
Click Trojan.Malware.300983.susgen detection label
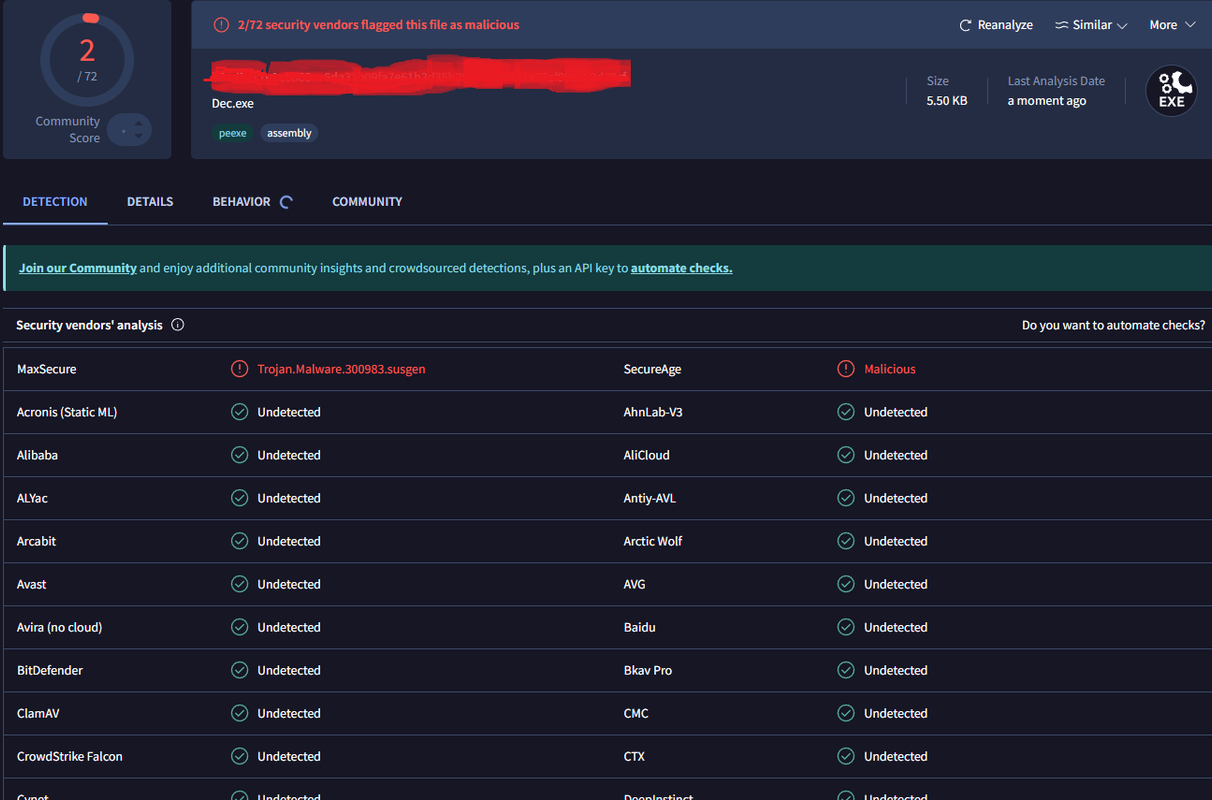[x=342, y=369]
